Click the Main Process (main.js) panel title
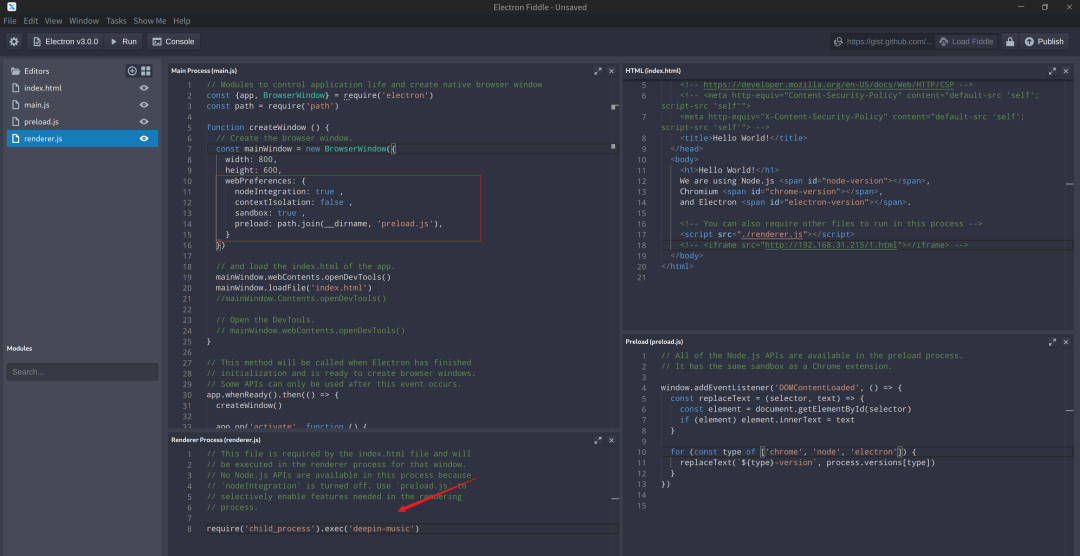 pyautogui.click(x=204, y=71)
